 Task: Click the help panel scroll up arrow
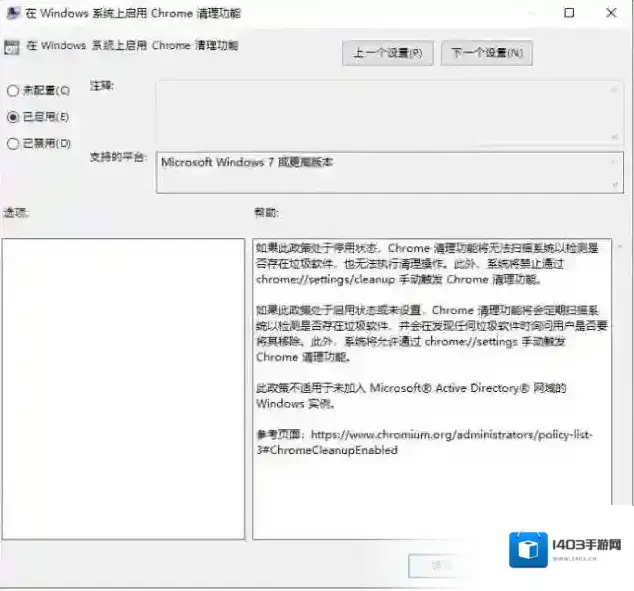[x=621, y=246]
